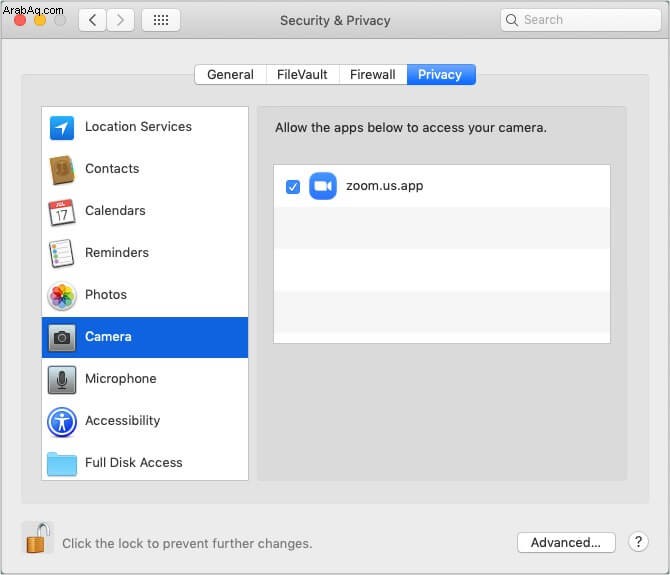Click the magnifying glass in search
Image resolution: width=670 pixels, height=575 pixels.
tap(511, 20)
